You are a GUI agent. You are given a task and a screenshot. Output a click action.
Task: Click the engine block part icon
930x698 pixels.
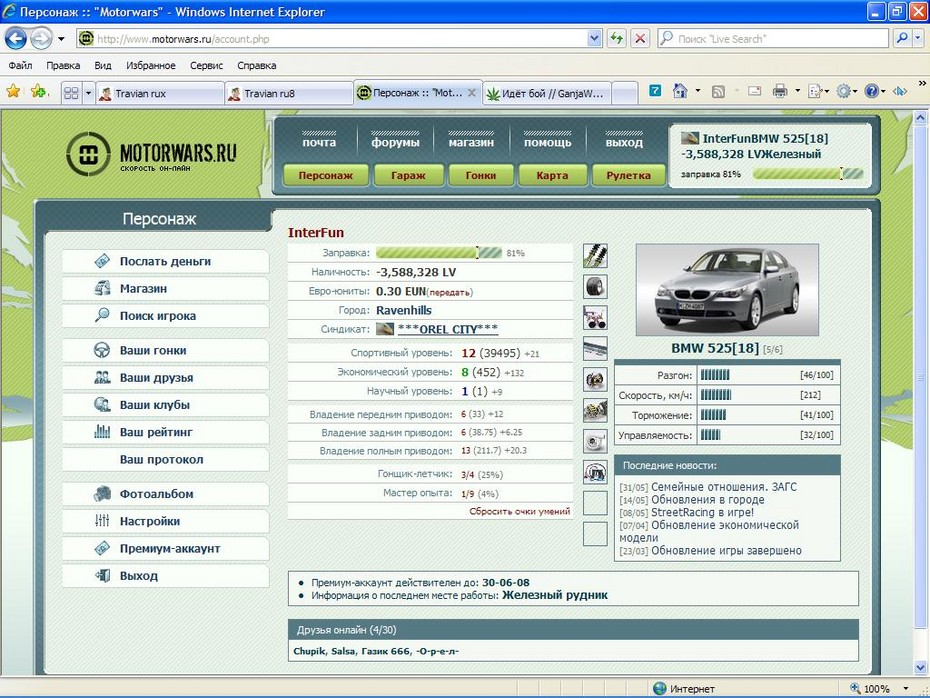595,410
